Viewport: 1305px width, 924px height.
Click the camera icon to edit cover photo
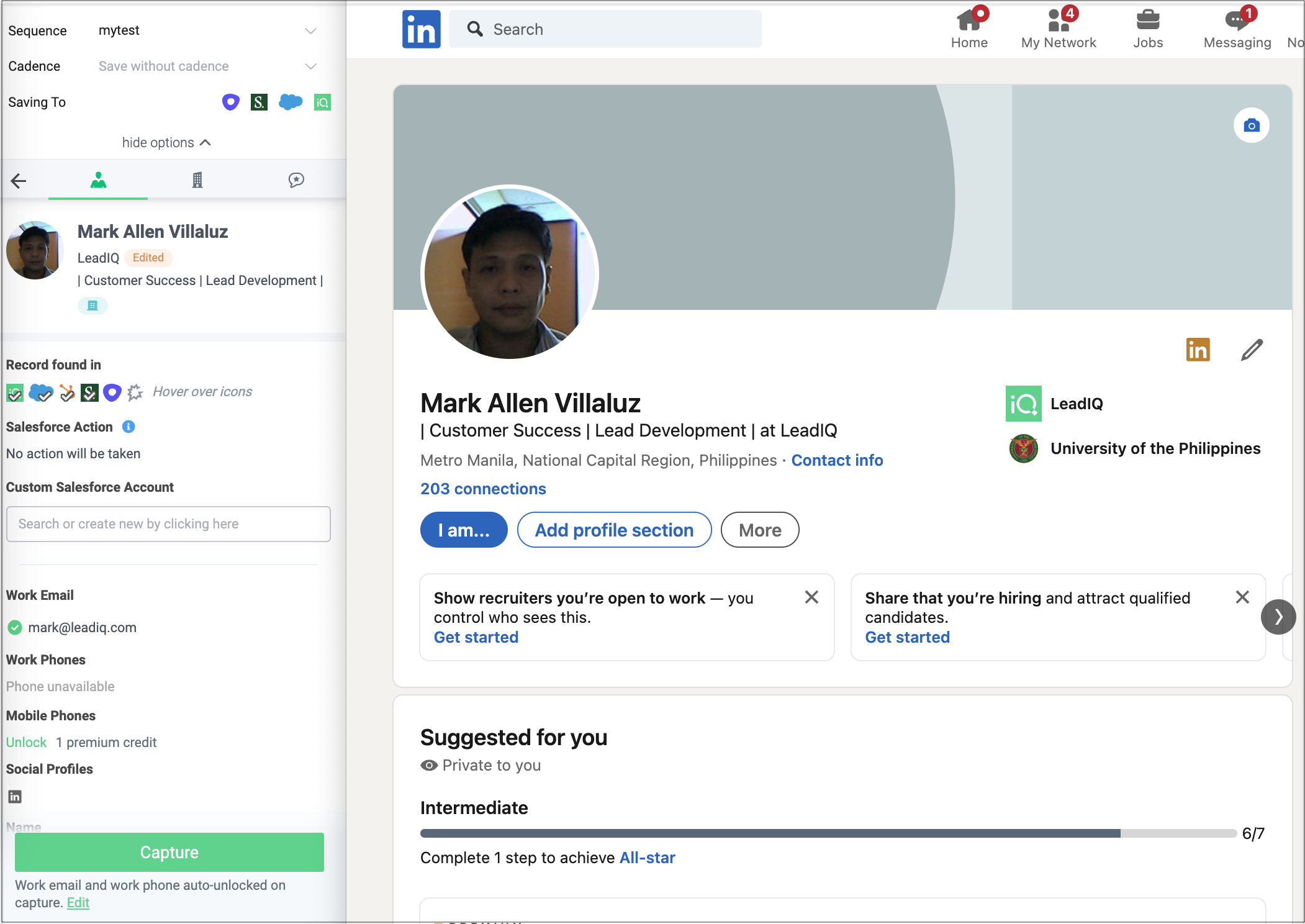point(1252,125)
